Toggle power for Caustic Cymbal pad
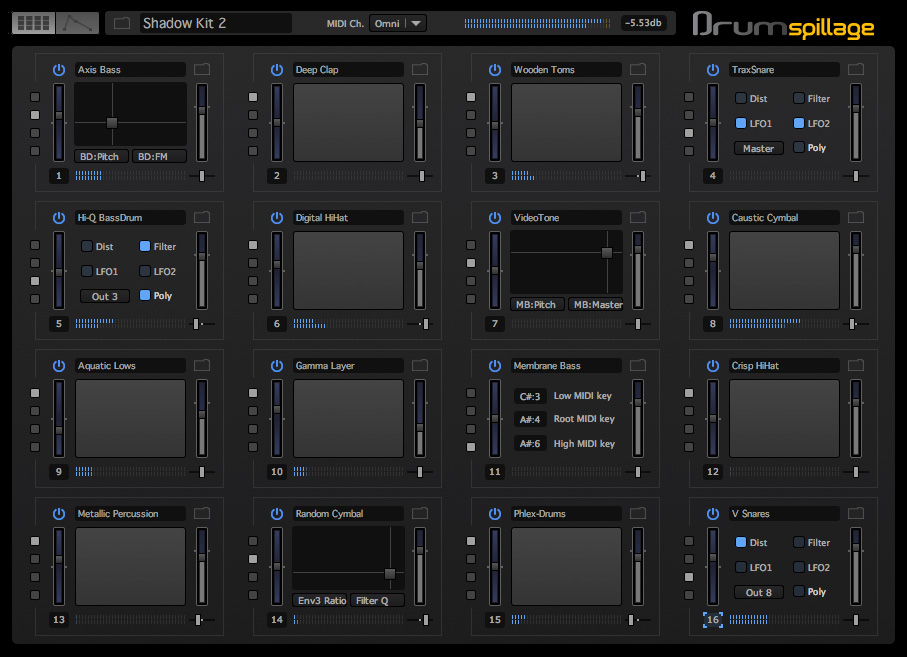 coord(713,218)
